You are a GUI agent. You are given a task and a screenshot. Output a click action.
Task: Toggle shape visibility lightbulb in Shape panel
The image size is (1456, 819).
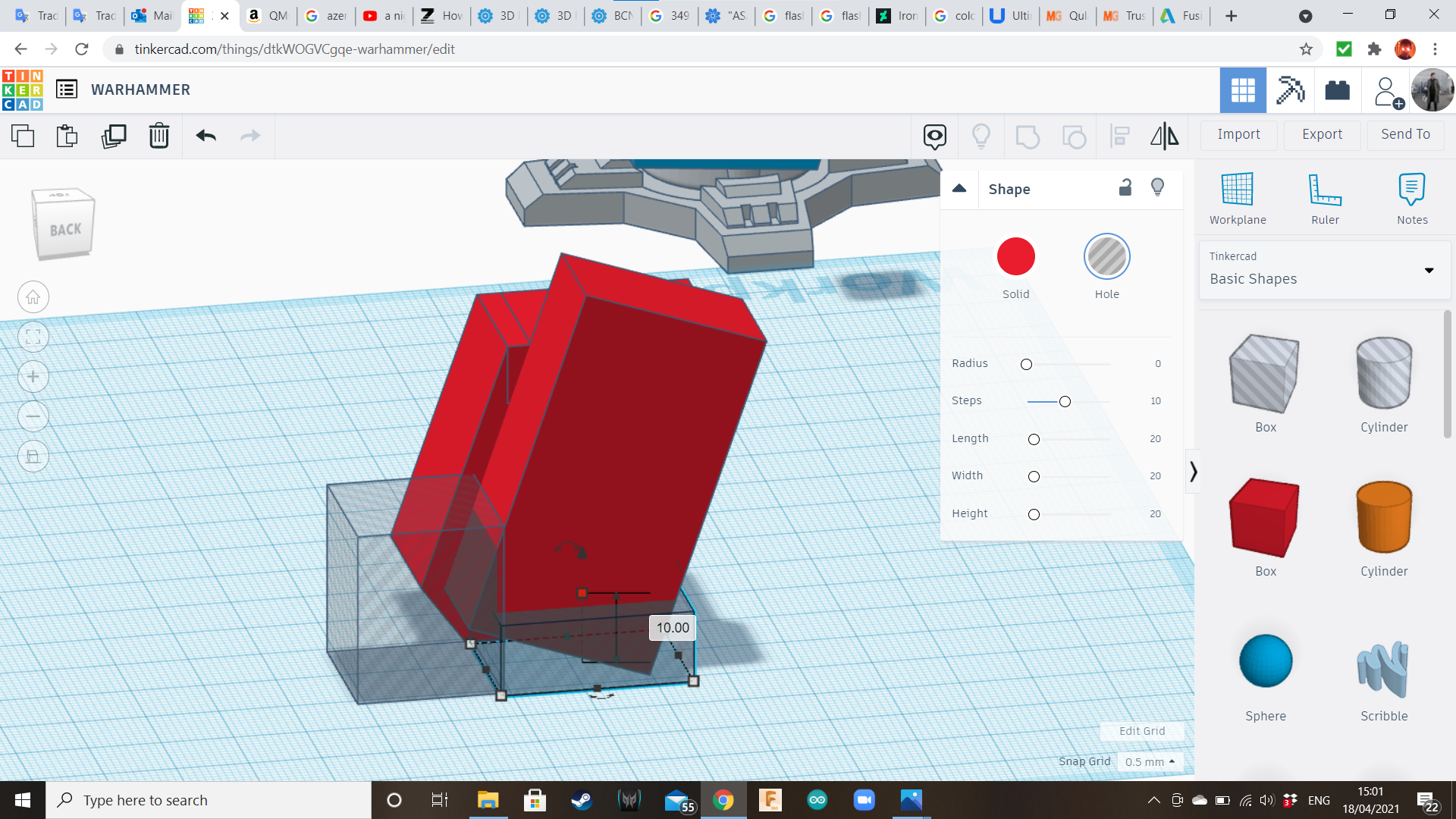[x=1157, y=187]
